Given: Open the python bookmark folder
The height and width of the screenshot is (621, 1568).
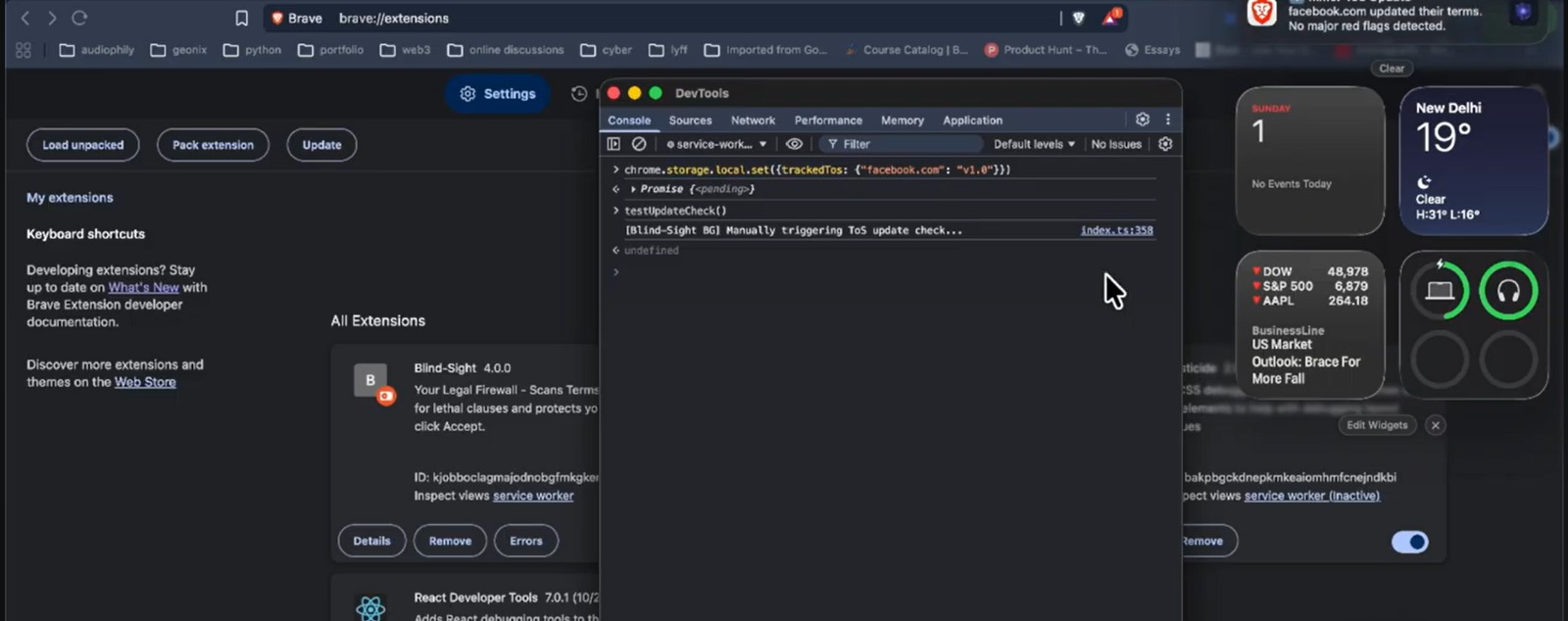Looking at the screenshot, I should (x=252, y=50).
